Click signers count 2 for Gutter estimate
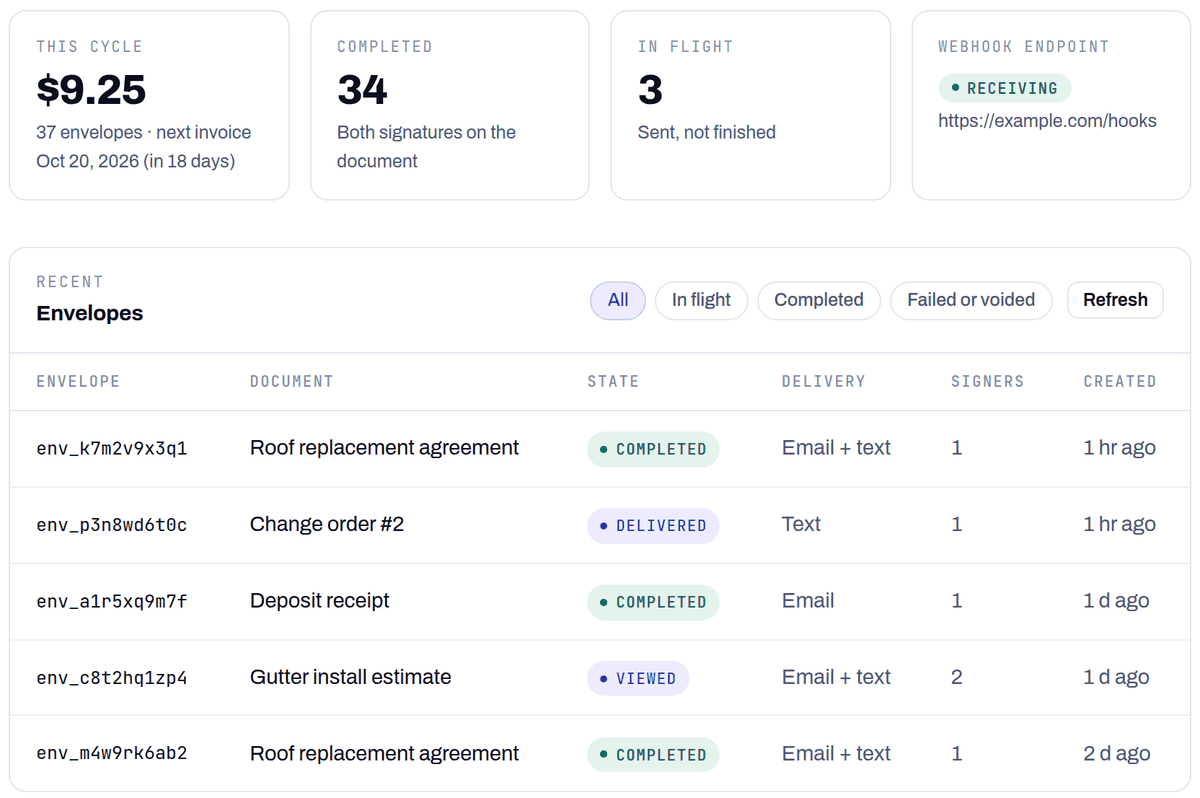Image resolution: width=1200 pixels, height=798 pixels. pos(957,677)
